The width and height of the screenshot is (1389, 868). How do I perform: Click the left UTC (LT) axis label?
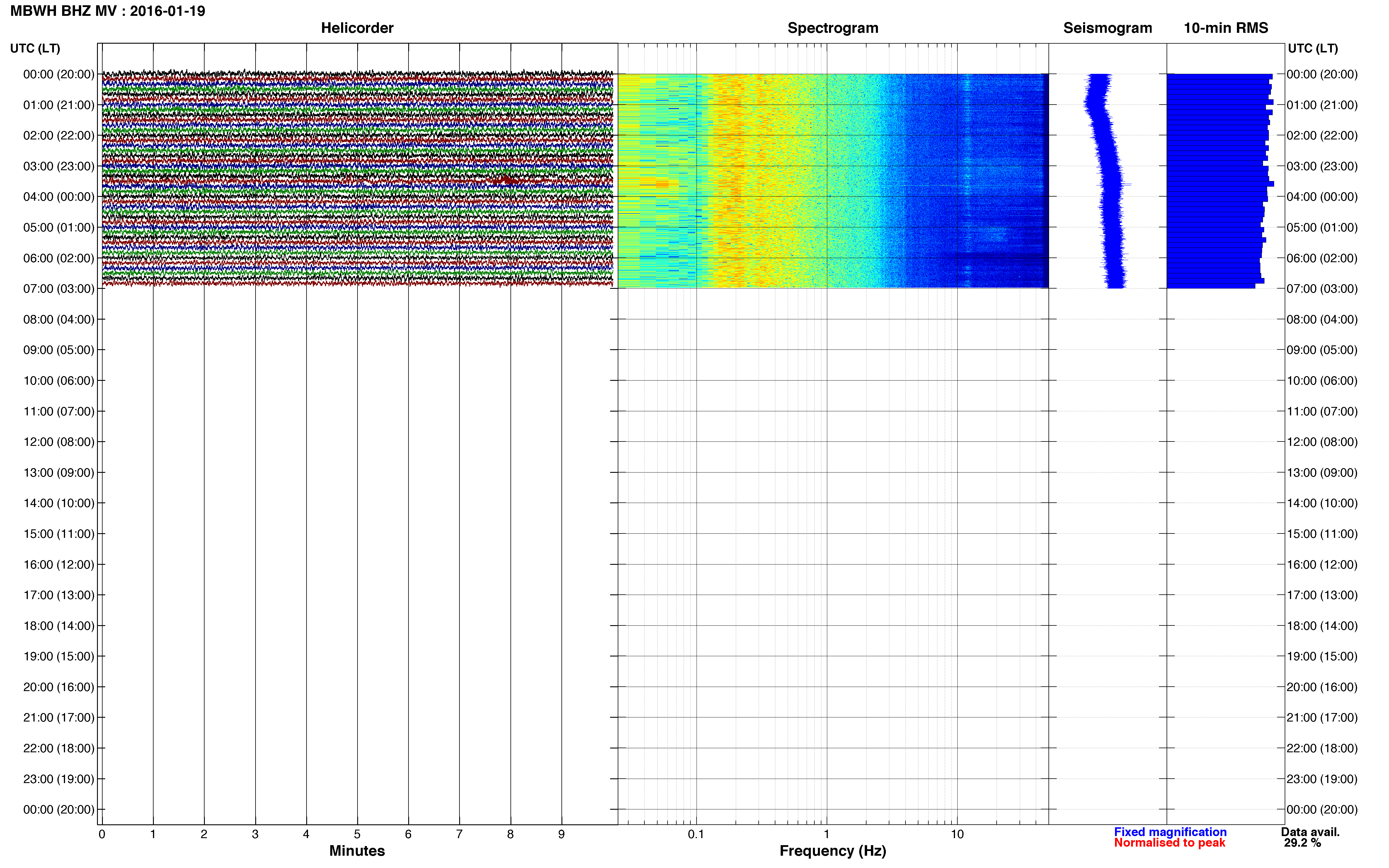pyautogui.click(x=35, y=48)
